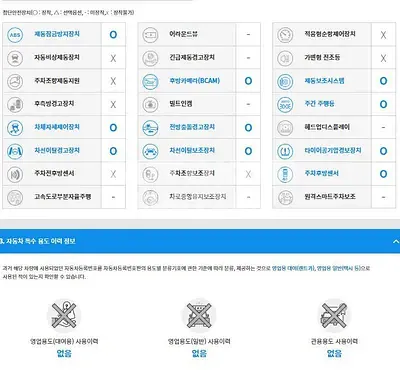Click the crossed-out rental use icon
400x370 pixels.
pyautogui.click(x=64, y=315)
